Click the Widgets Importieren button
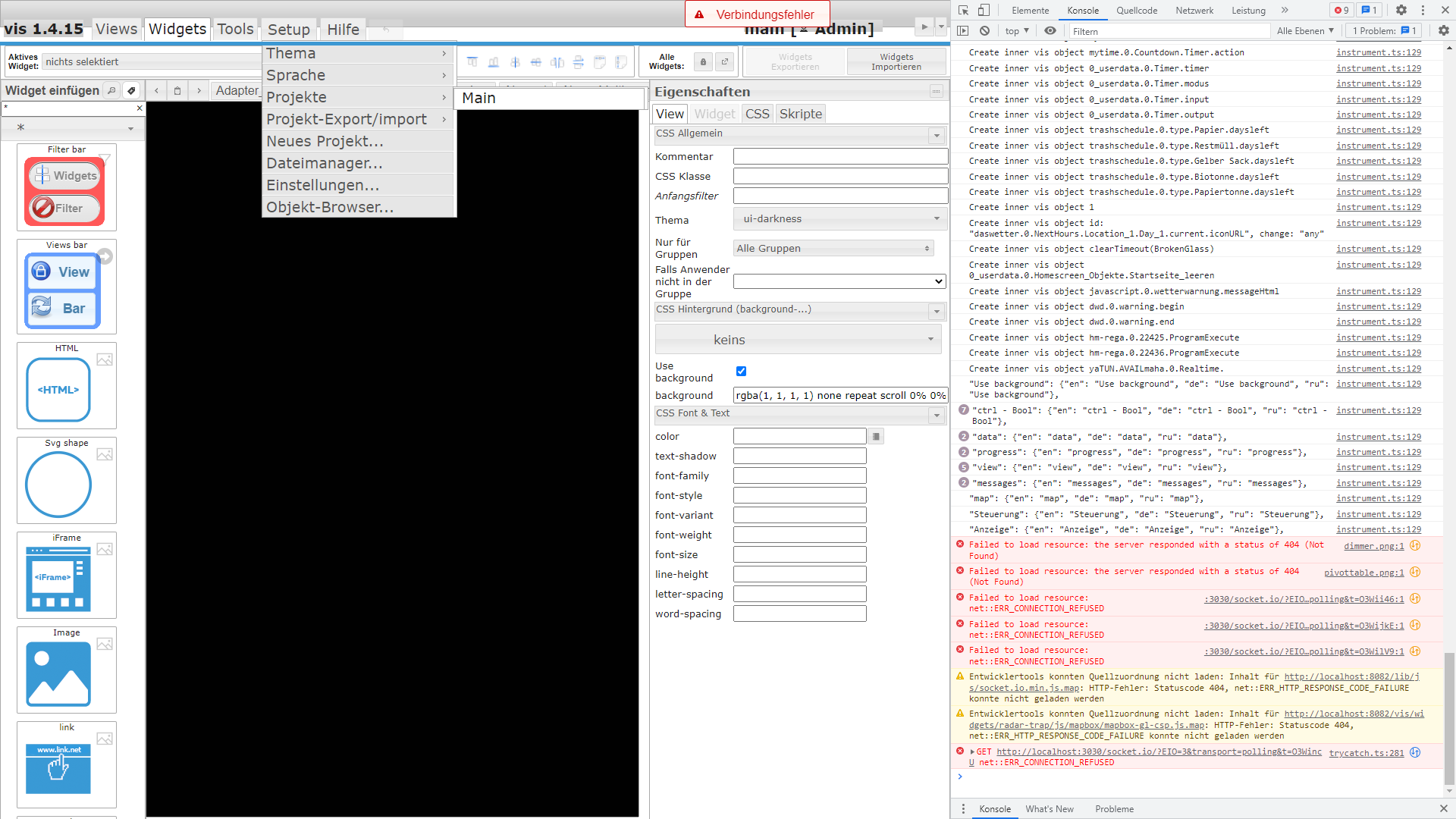 896,62
